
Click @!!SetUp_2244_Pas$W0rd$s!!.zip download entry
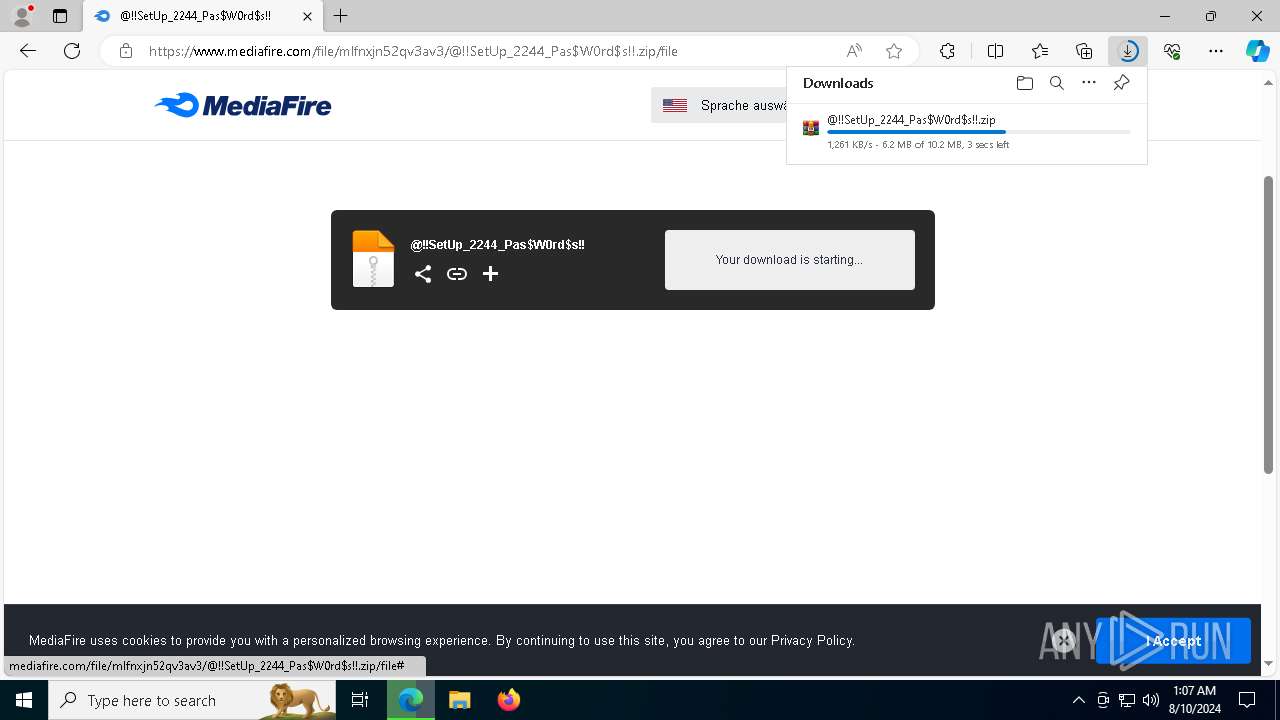pyautogui.click(x=911, y=120)
